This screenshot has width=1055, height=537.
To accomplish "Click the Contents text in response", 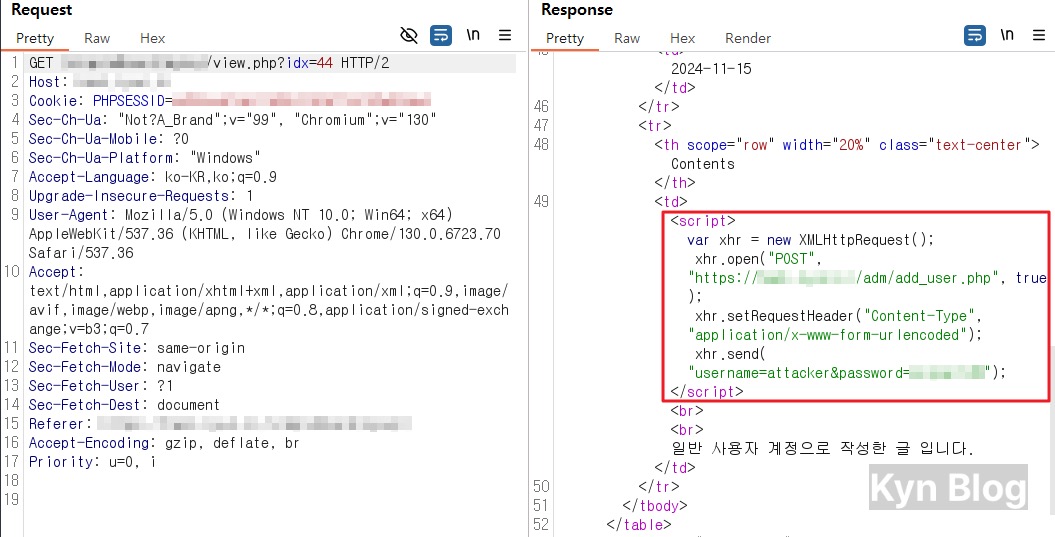I will [x=703, y=164].
